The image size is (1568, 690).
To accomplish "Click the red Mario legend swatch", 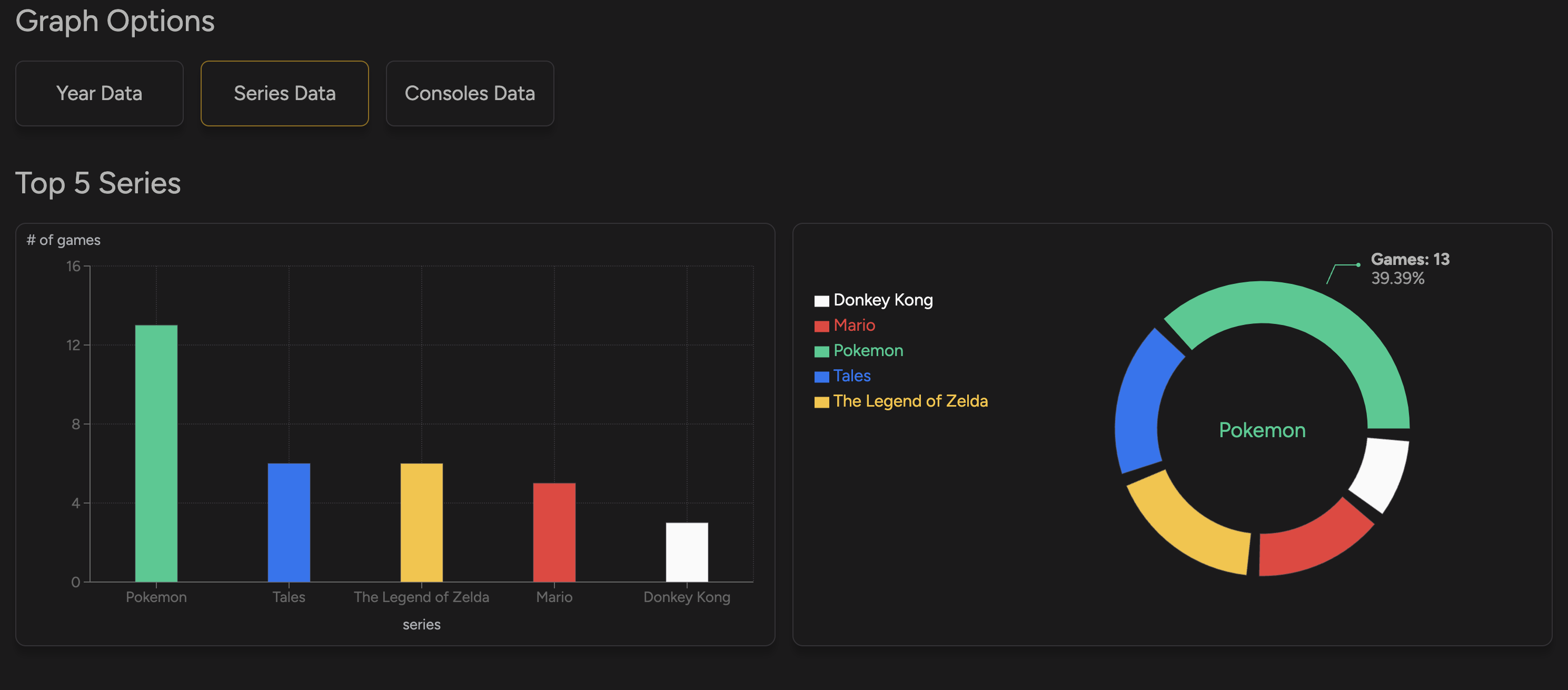I will (x=821, y=326).
